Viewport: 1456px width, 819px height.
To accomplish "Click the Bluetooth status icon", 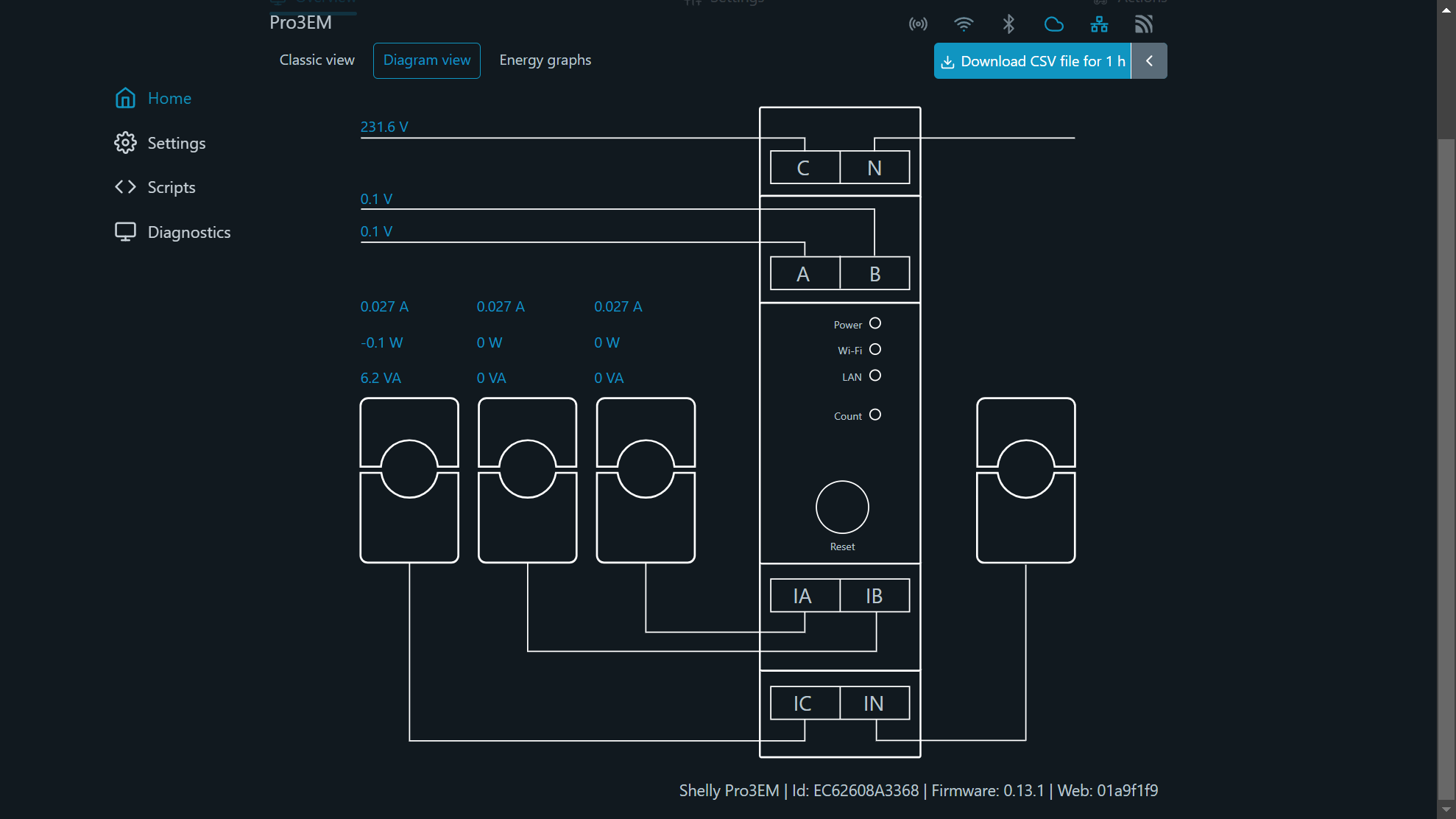I will pyautogui.click(x=1008, y=24).
